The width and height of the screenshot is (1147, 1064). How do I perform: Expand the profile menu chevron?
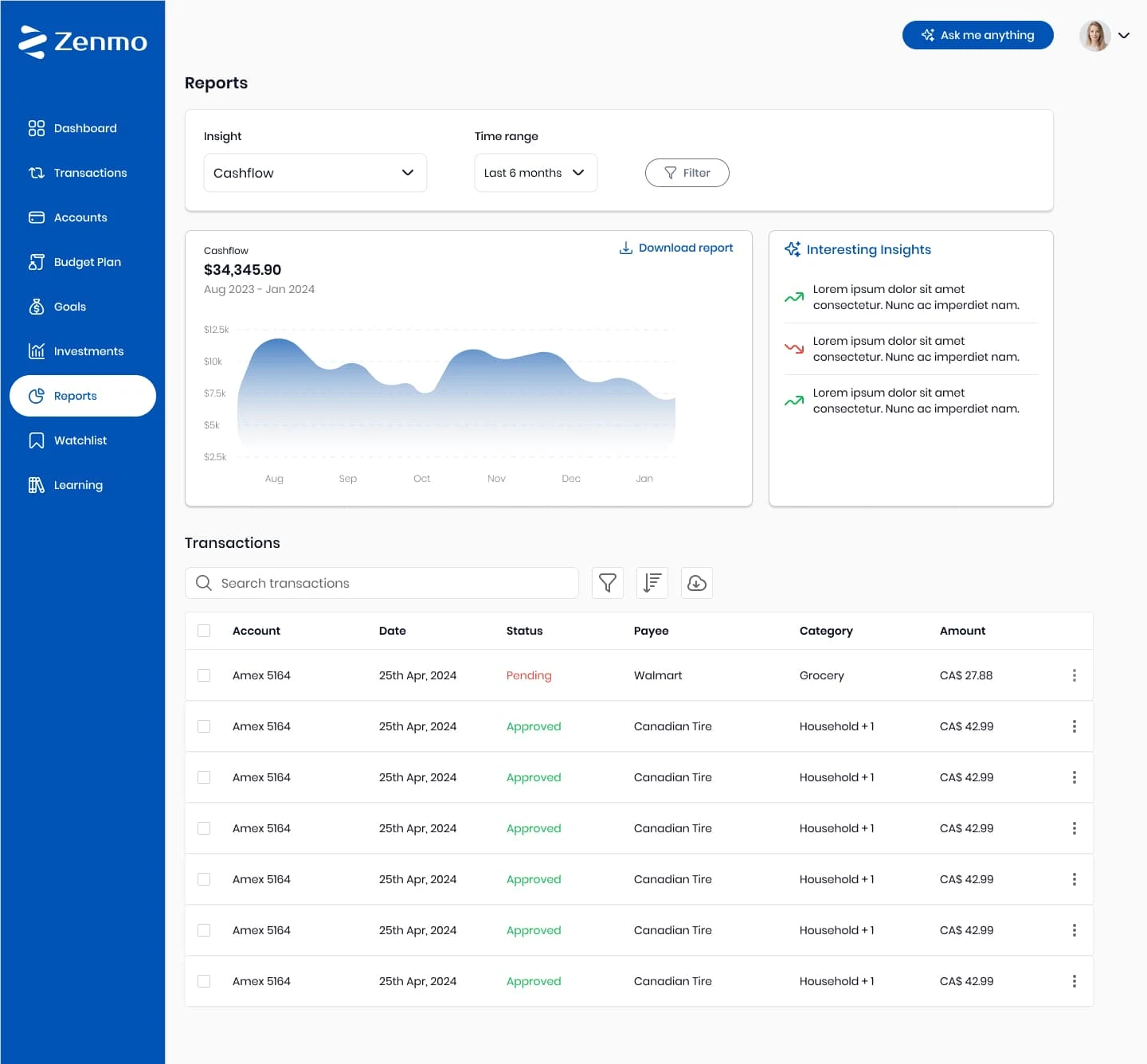pyautogui.click(x=1124, y=35)
